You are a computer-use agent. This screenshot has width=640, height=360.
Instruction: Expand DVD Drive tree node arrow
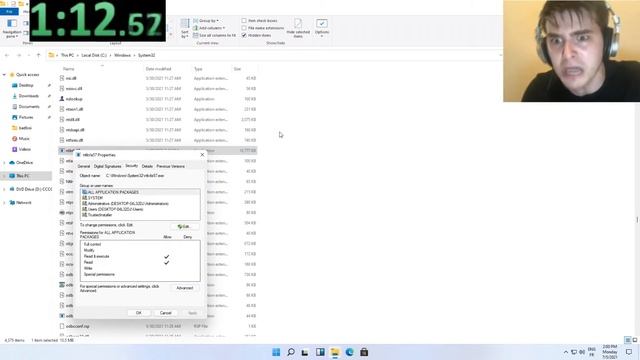pyautogui.click(x=4, y=189)
